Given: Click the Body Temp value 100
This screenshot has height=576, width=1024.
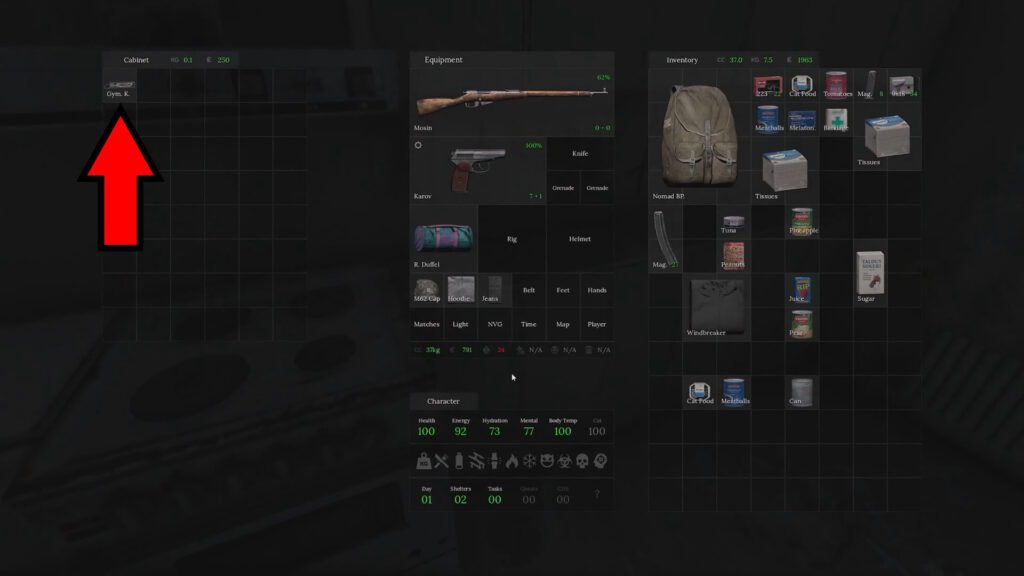Looking at the screenshot, I should (x=562, y=431).
